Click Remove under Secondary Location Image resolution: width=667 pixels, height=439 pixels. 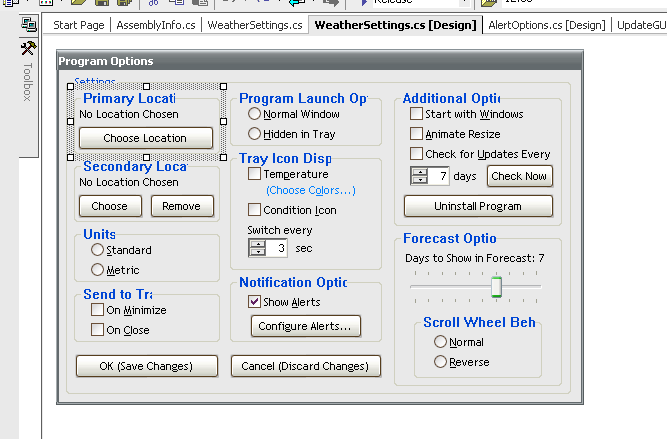point(182,206)
